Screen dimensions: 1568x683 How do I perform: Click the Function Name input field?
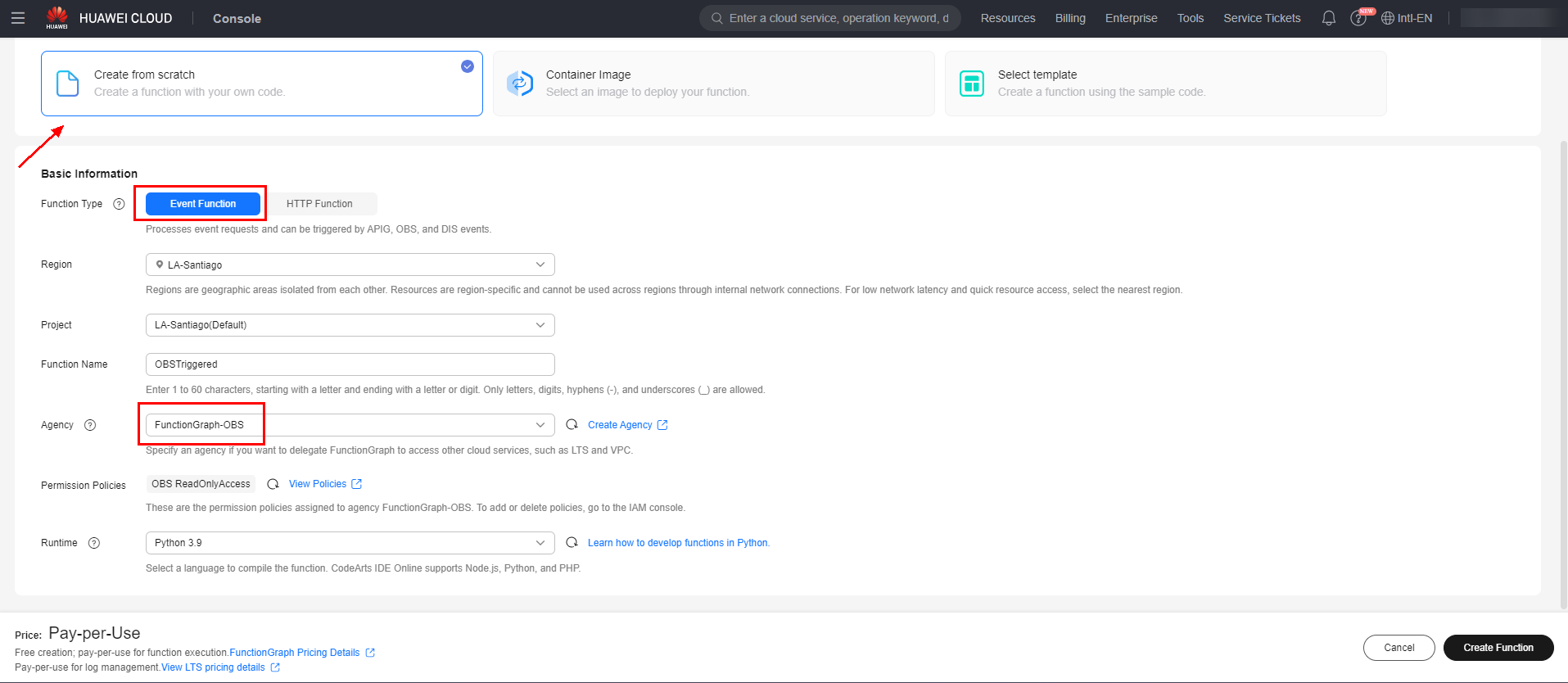click(x=350, y=364)
